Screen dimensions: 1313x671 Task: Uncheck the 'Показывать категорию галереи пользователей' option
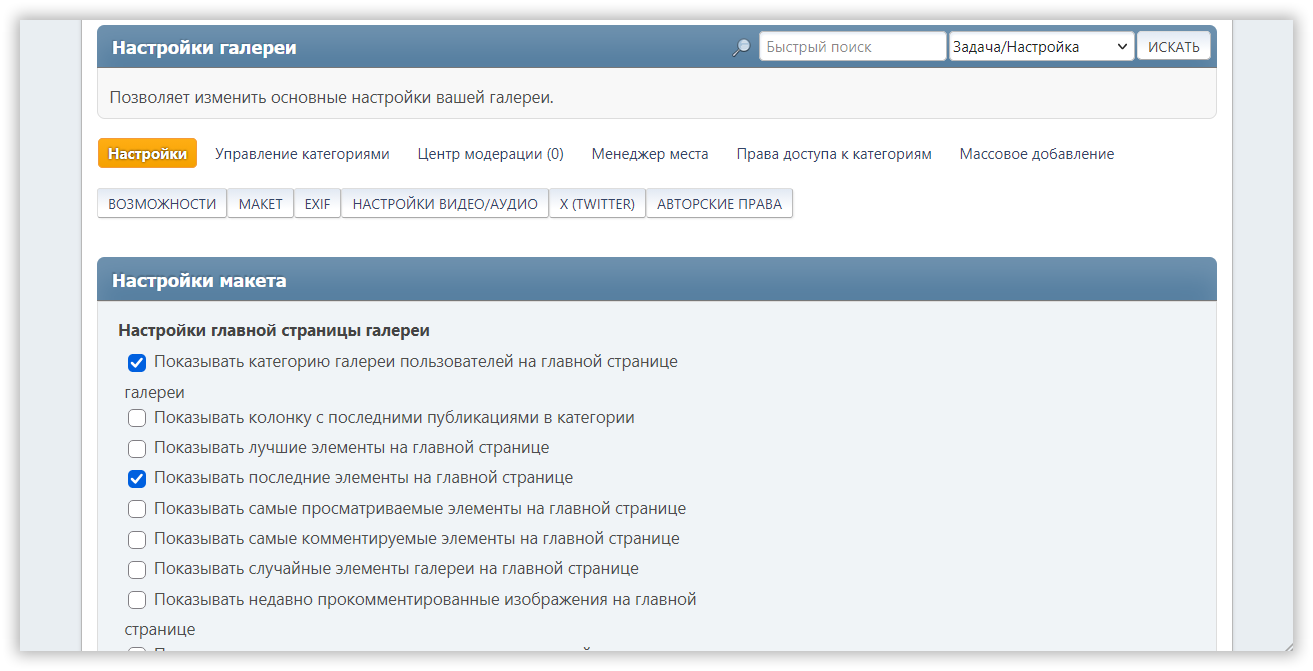[x=137, y=362]
